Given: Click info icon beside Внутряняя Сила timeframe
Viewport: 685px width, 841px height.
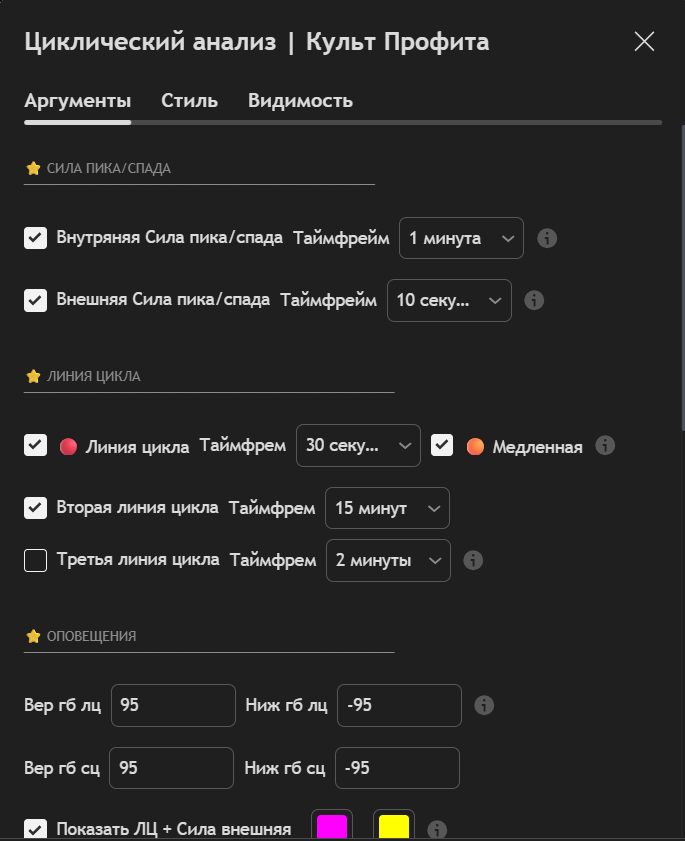Looking at the screenshot, I should [547, 239].
